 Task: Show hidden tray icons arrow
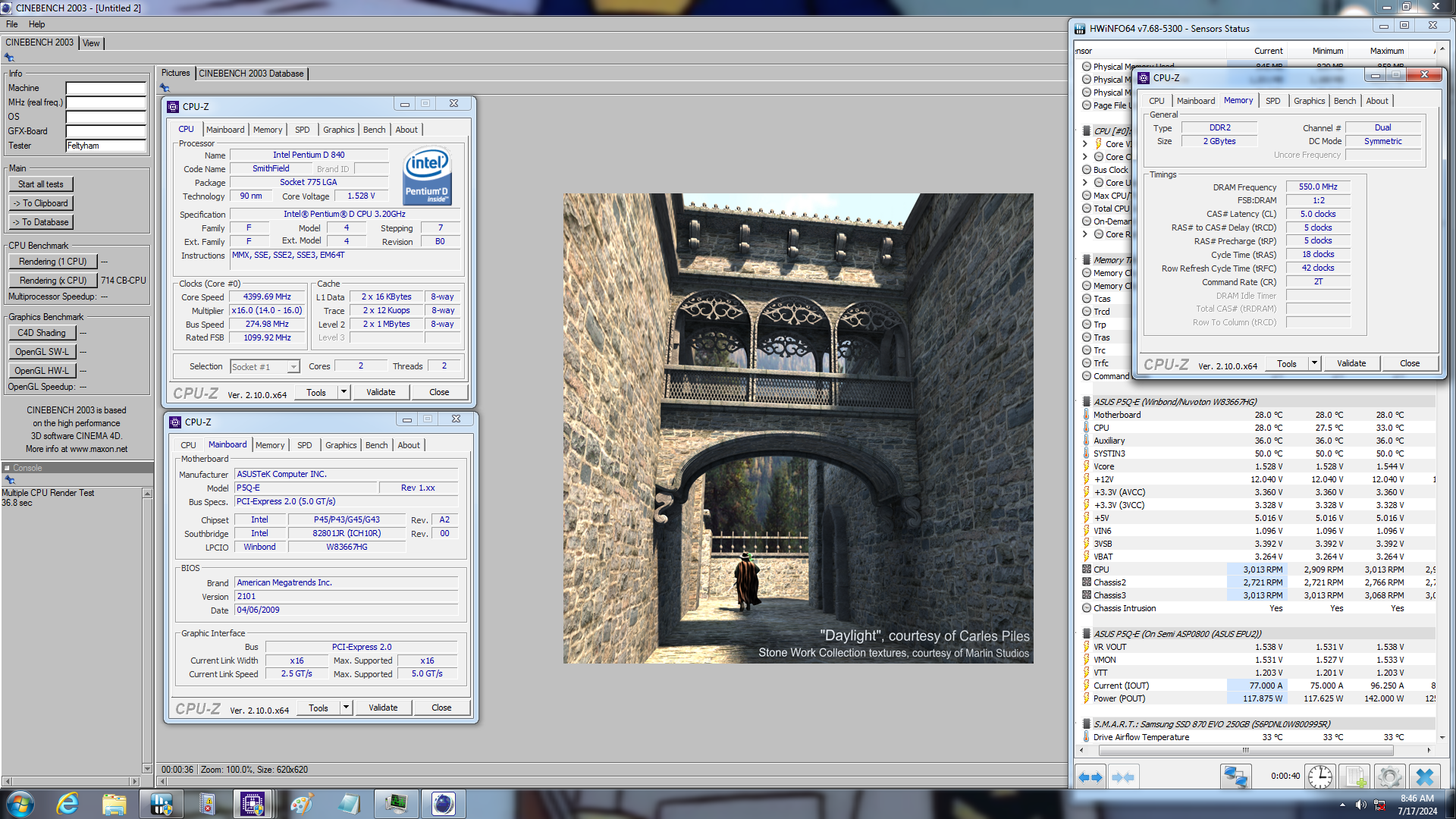(x=1342, y=805)
